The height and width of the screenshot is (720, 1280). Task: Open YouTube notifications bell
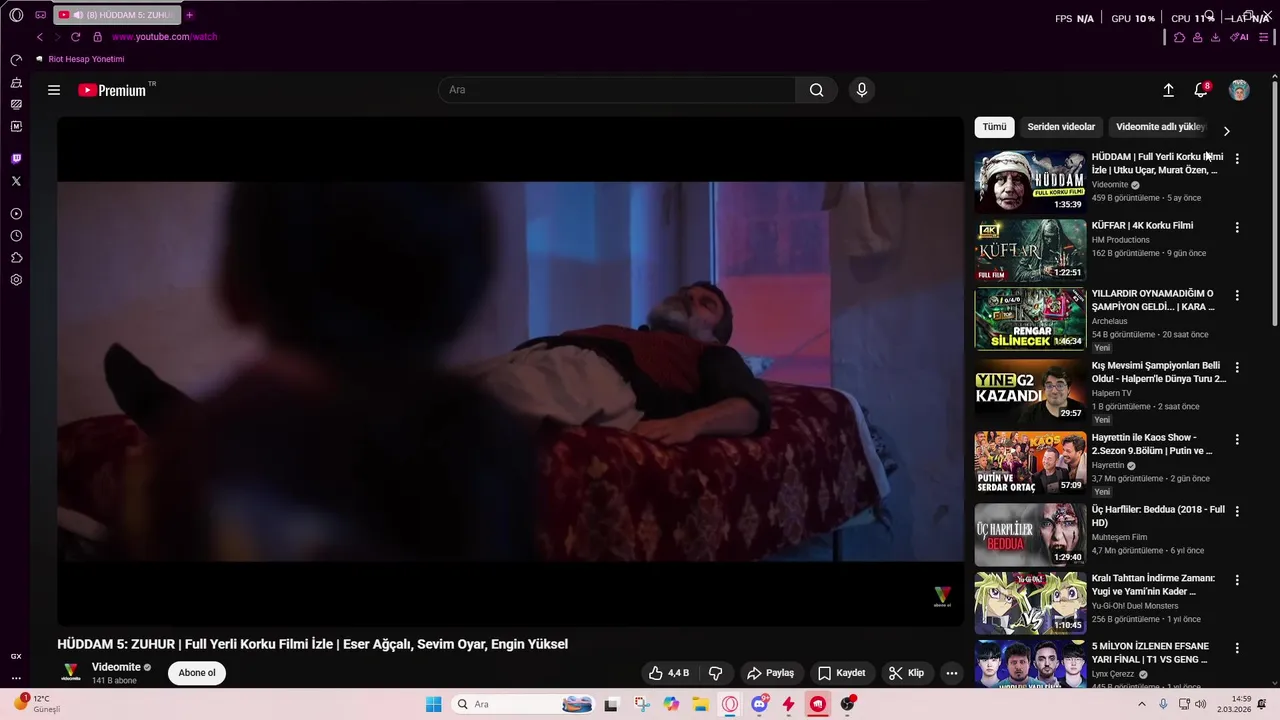(1201, 90)
